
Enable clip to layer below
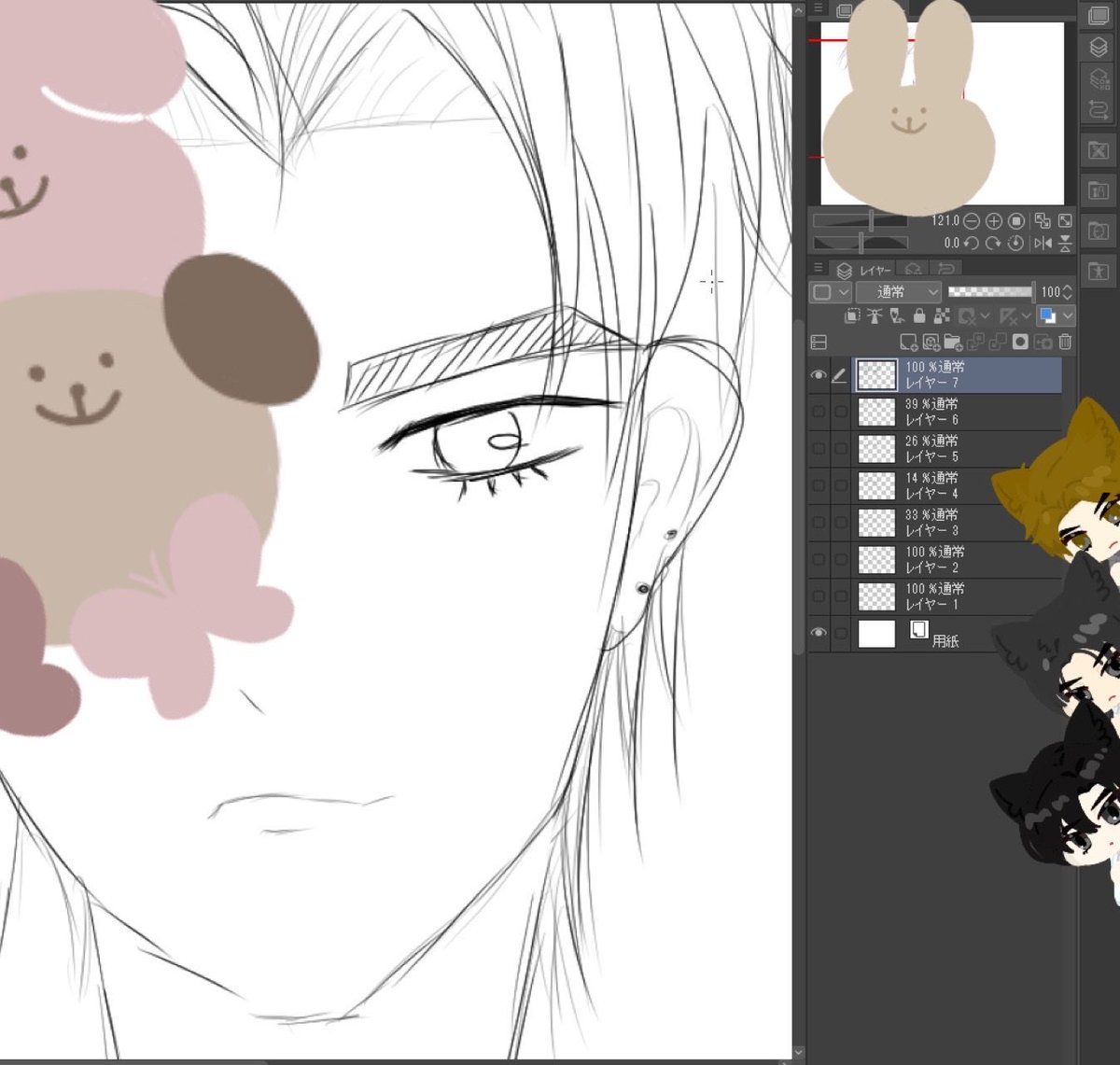(852, 315)
